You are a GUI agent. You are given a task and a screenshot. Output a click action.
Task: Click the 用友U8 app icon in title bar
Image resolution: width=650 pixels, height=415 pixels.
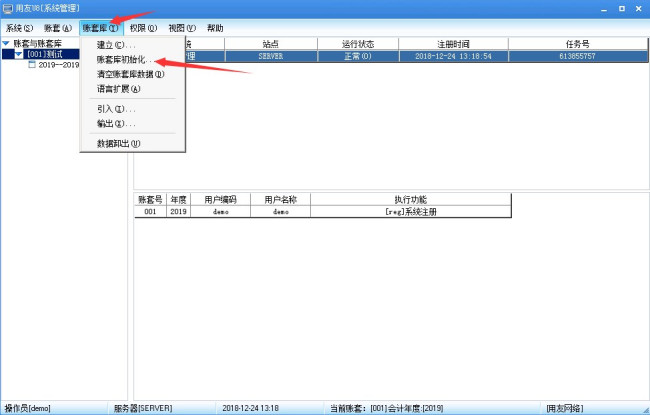pyautogui.click(x=7, y=8)
